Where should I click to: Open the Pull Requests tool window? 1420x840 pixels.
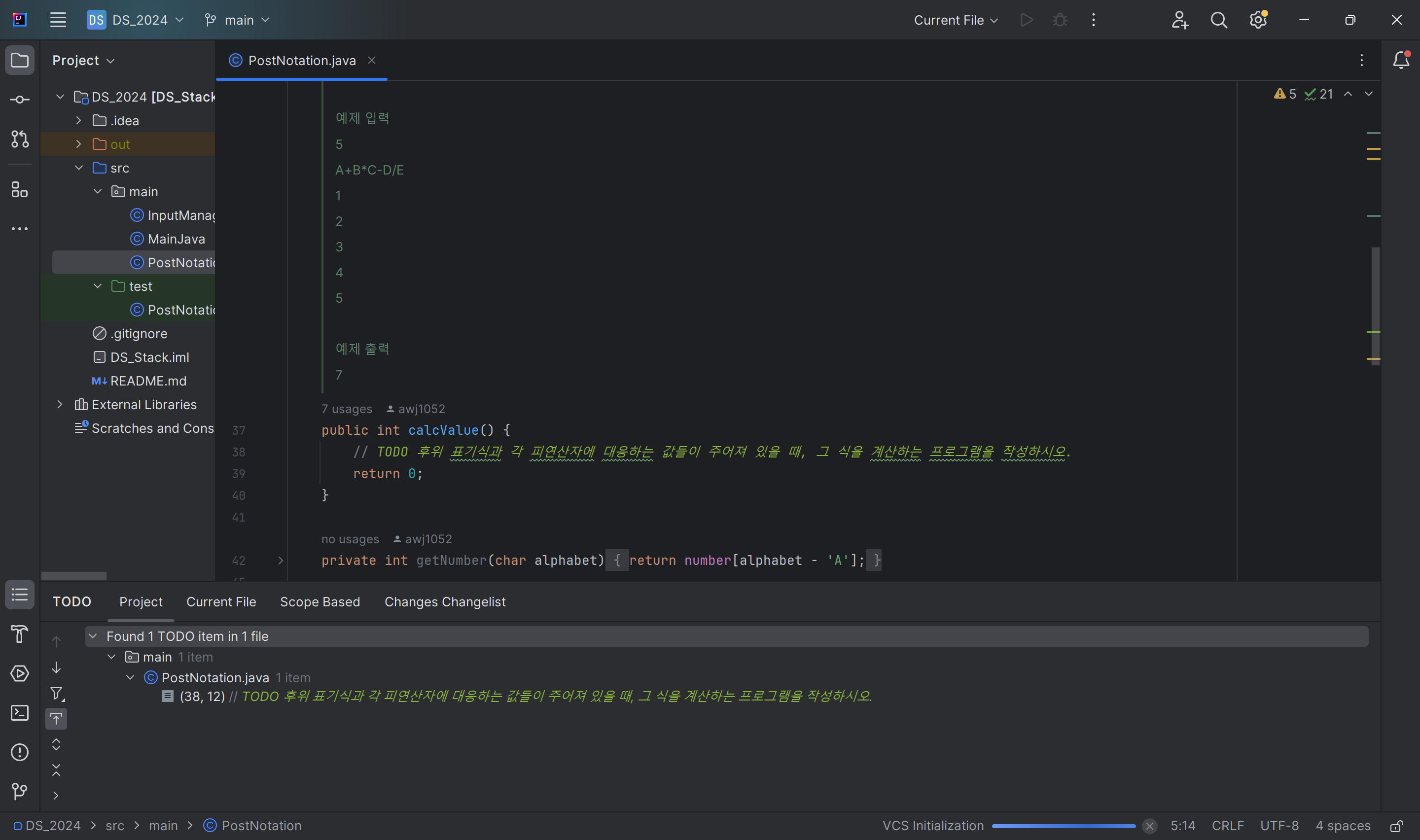(20, 139)
